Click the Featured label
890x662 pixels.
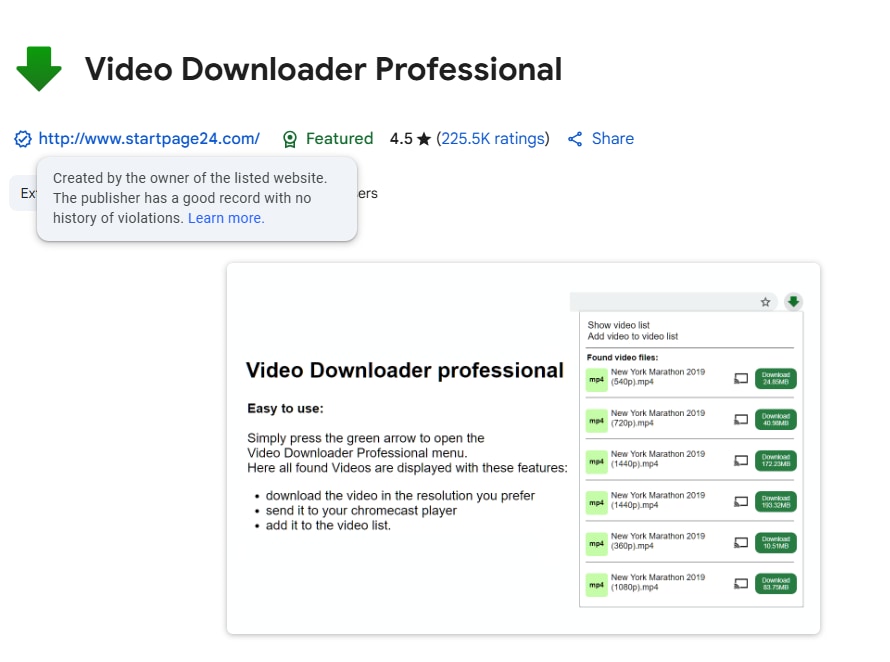339,139
